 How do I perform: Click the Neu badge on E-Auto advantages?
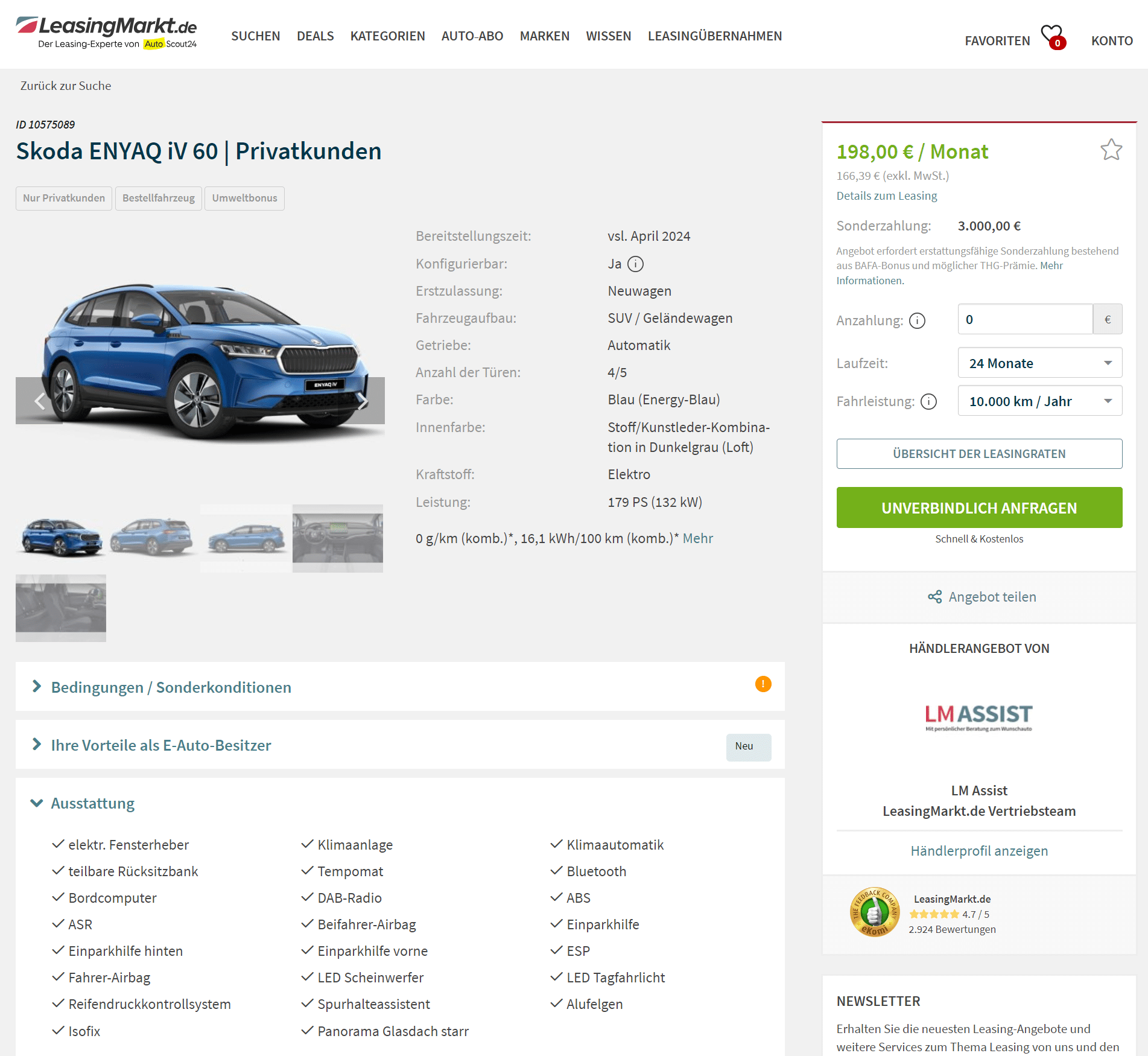point(748,747)
